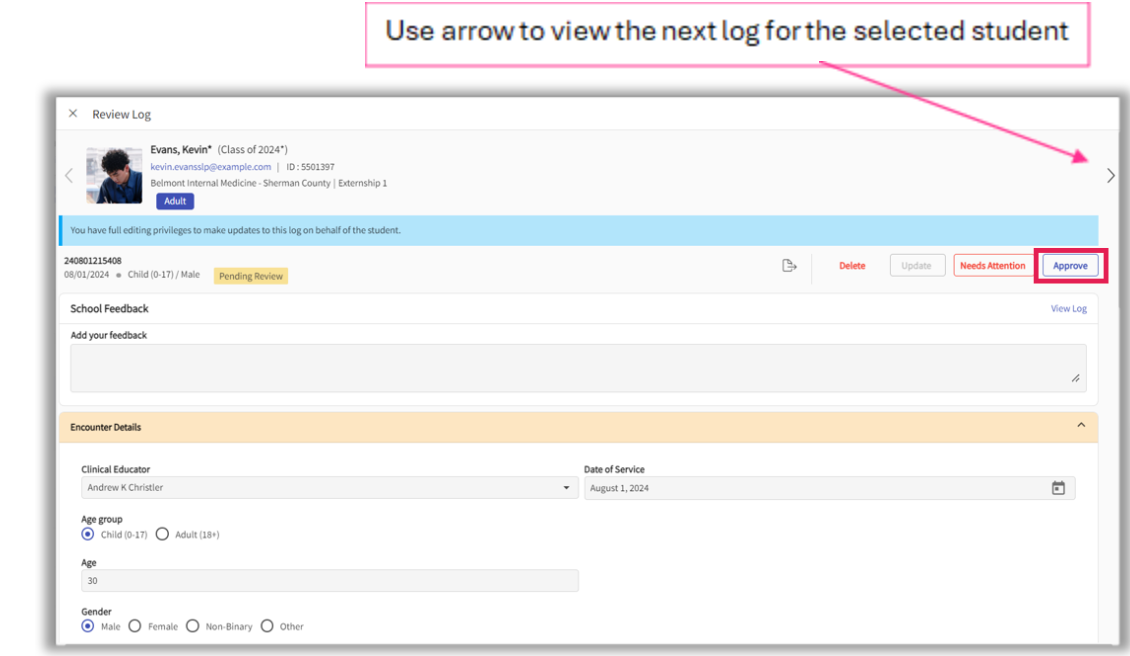Click the Add your feedback text area
Viewport: 1130px width, 656px height.
pos(577,368)
